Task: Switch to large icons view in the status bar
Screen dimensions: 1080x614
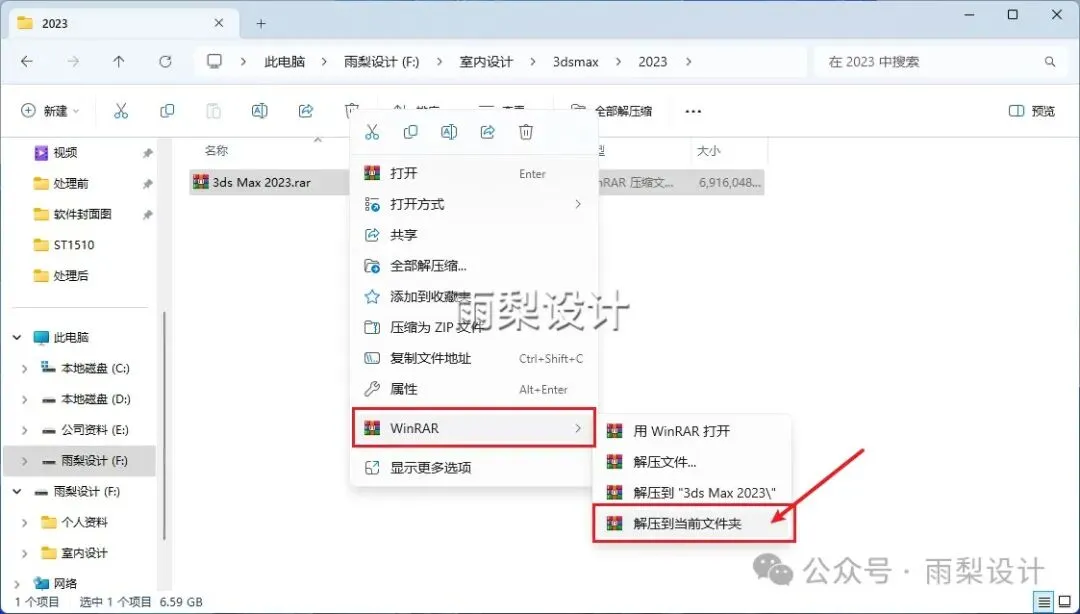Action: point(1063,602)
